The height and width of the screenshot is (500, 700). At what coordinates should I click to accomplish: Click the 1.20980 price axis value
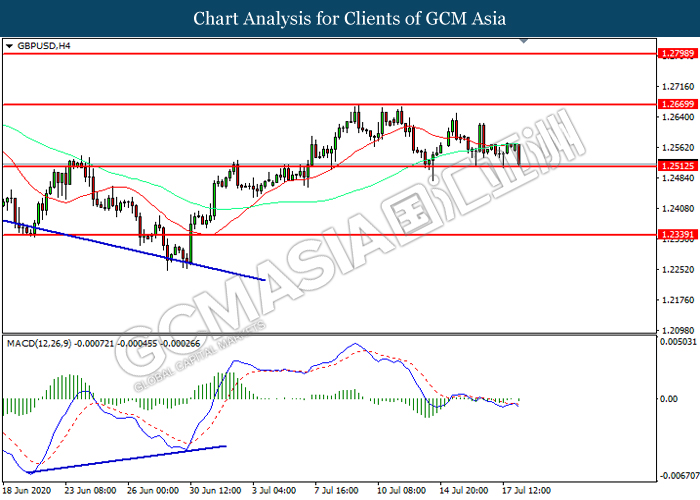point(679,330)
